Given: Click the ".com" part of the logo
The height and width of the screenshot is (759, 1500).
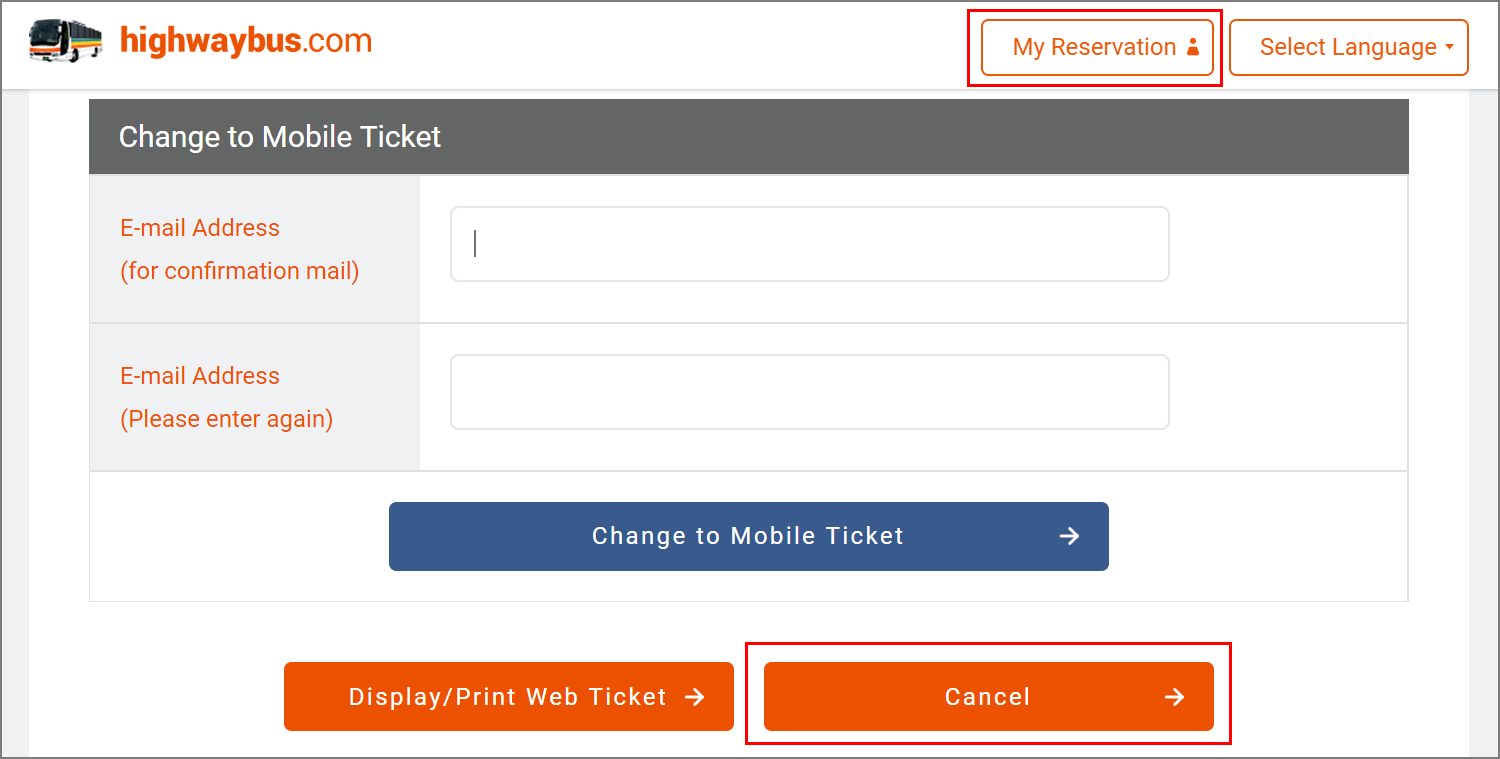Looking at the screenshot, I should click(x=338, y=41).
